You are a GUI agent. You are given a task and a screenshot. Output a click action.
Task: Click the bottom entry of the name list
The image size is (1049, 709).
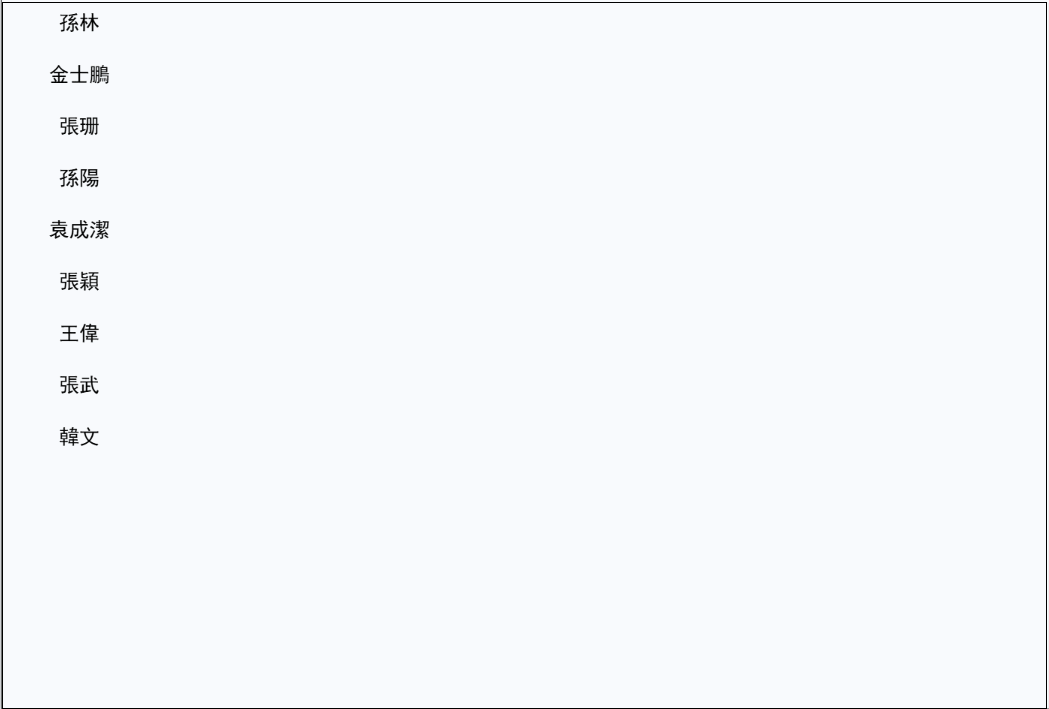pos(79,437)
